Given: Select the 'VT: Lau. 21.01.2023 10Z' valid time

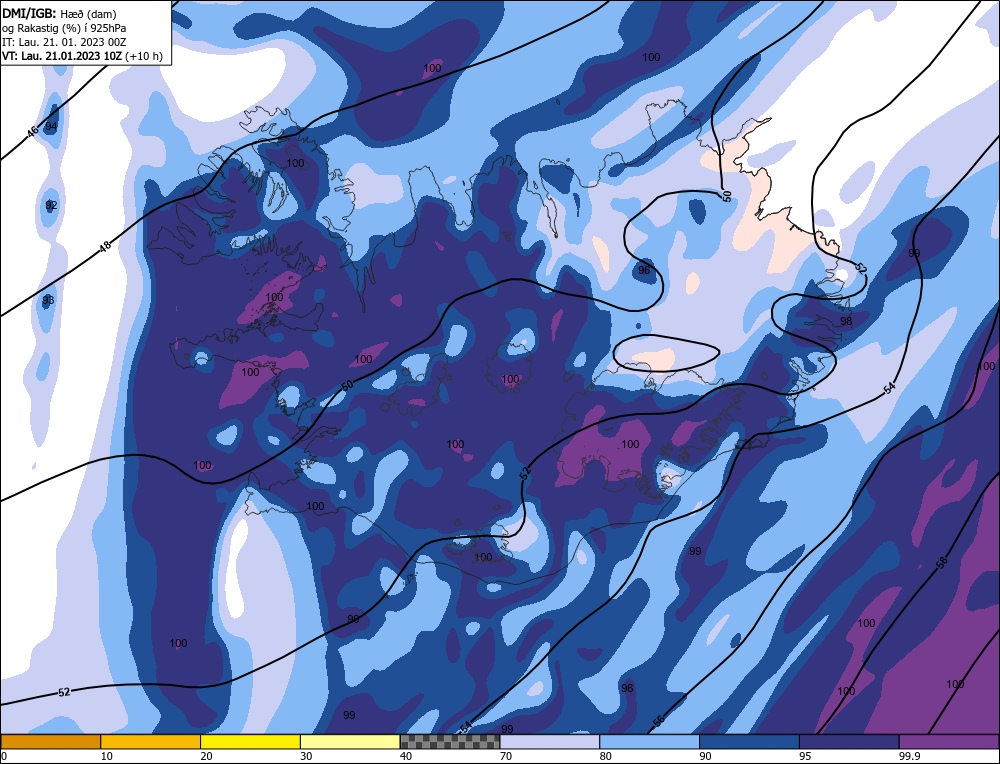Looking at the screenshot, I should [x=62, y=55].
